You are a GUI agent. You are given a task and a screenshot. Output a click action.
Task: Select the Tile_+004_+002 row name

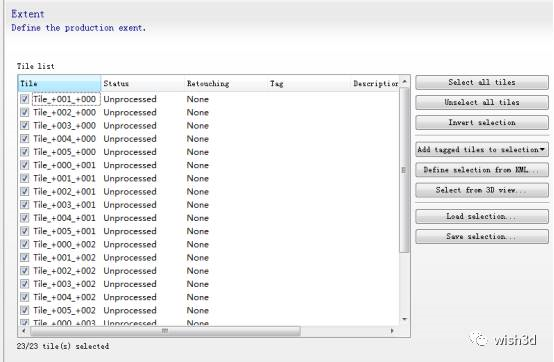pos(65,297)
